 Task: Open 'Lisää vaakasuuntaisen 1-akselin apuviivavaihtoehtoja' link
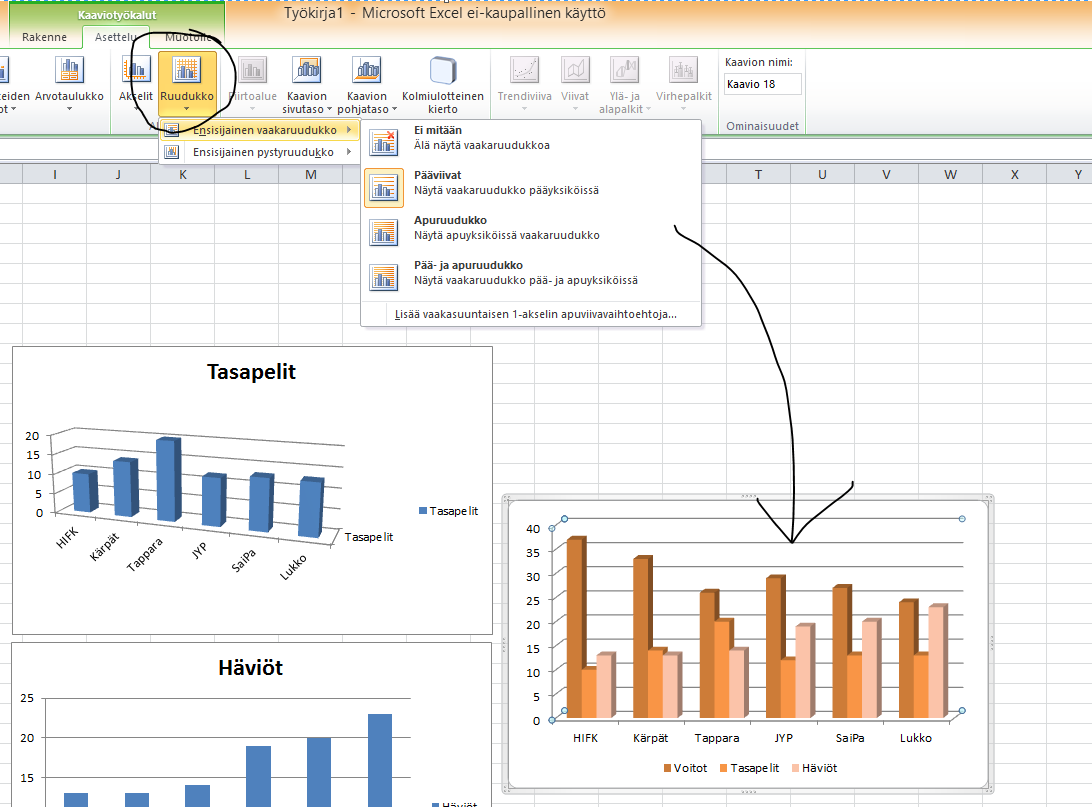coord(535,314)
